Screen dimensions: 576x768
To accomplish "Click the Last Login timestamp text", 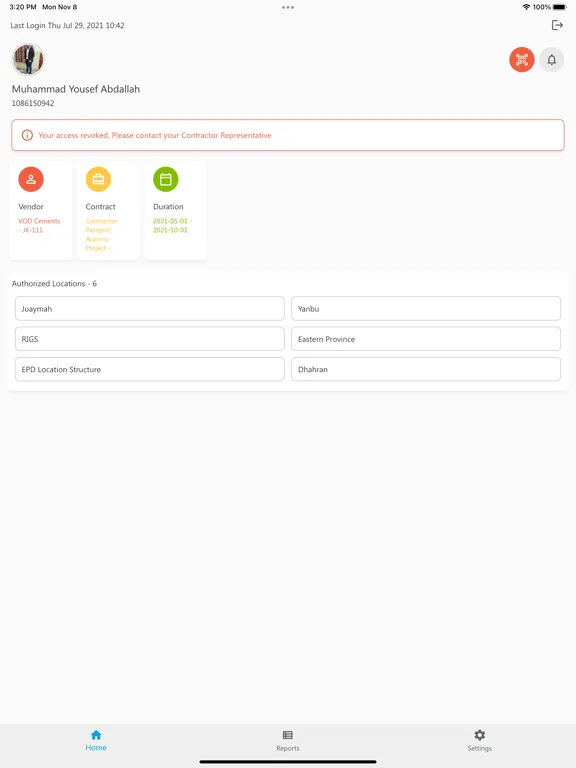I will pyautogui.click(x=67, y=25).
